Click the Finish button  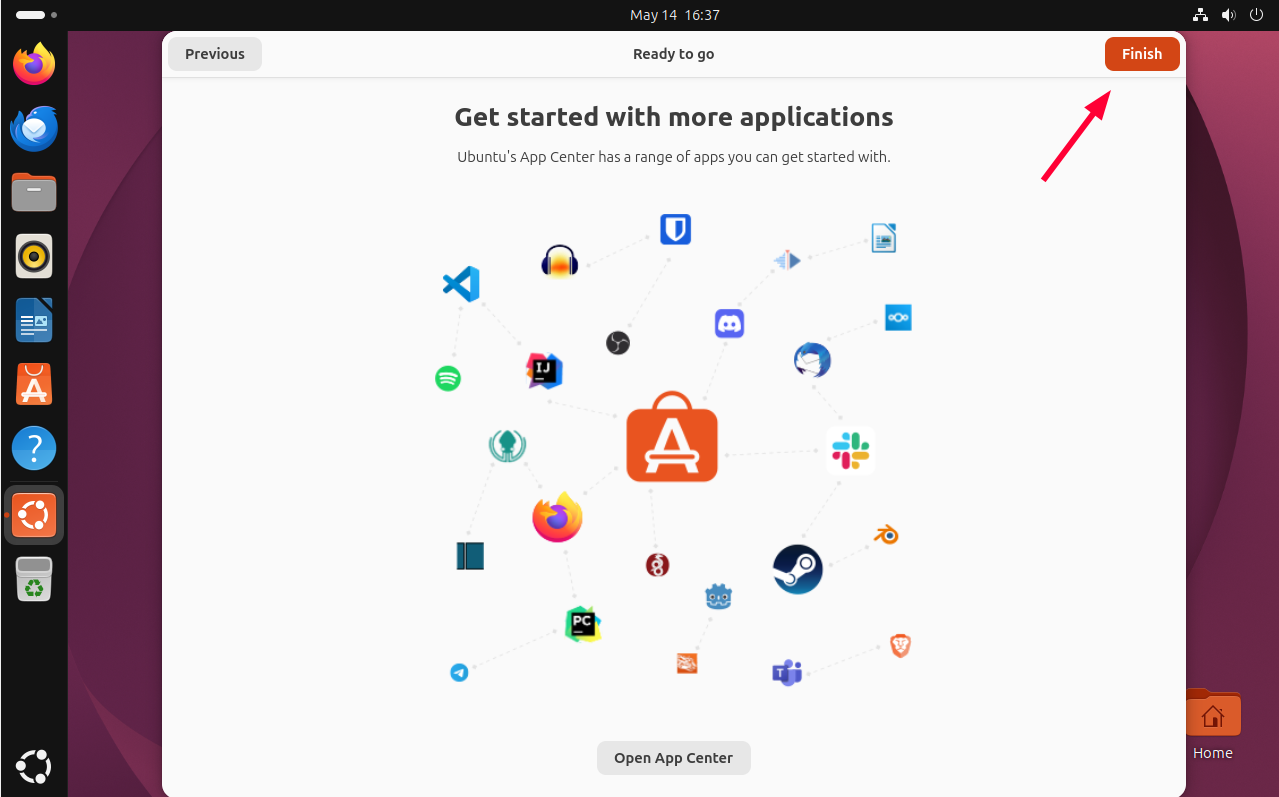[1142, 54]
